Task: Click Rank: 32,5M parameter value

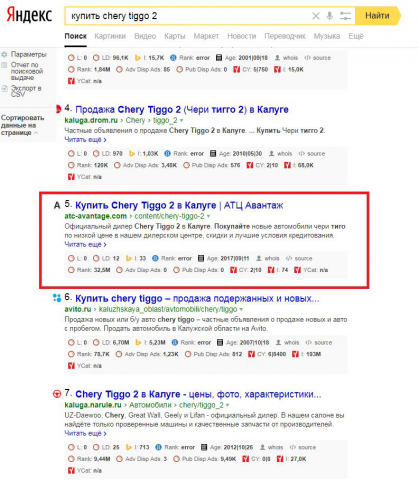Action: [x=102, y=270]
